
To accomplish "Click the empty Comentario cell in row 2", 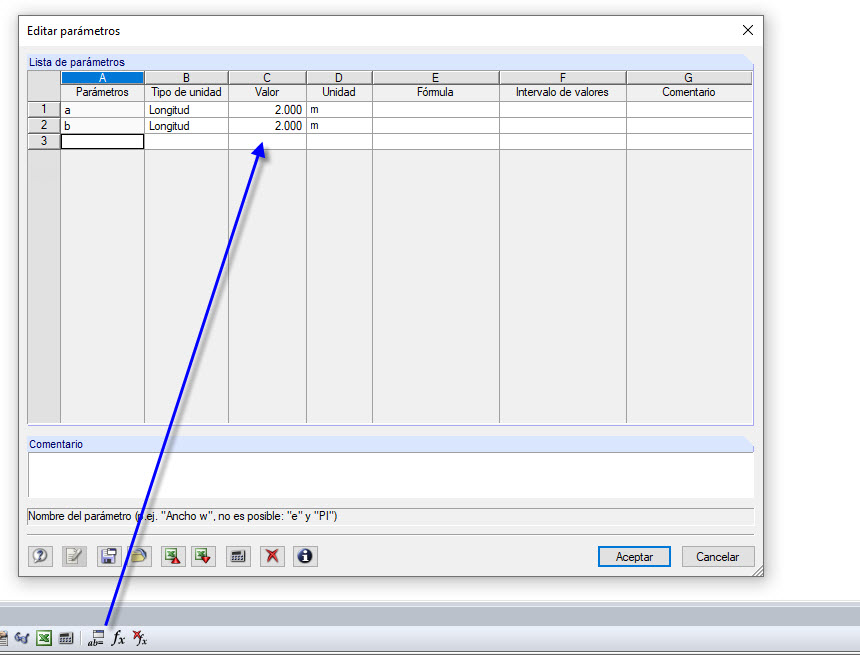I will (689, 126).
